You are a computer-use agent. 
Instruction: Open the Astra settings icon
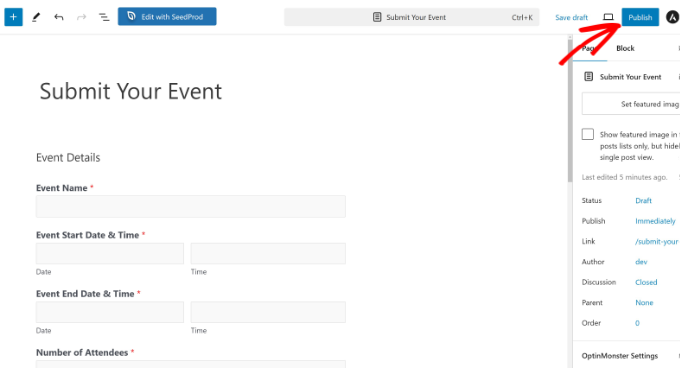[x=672, y=17]
